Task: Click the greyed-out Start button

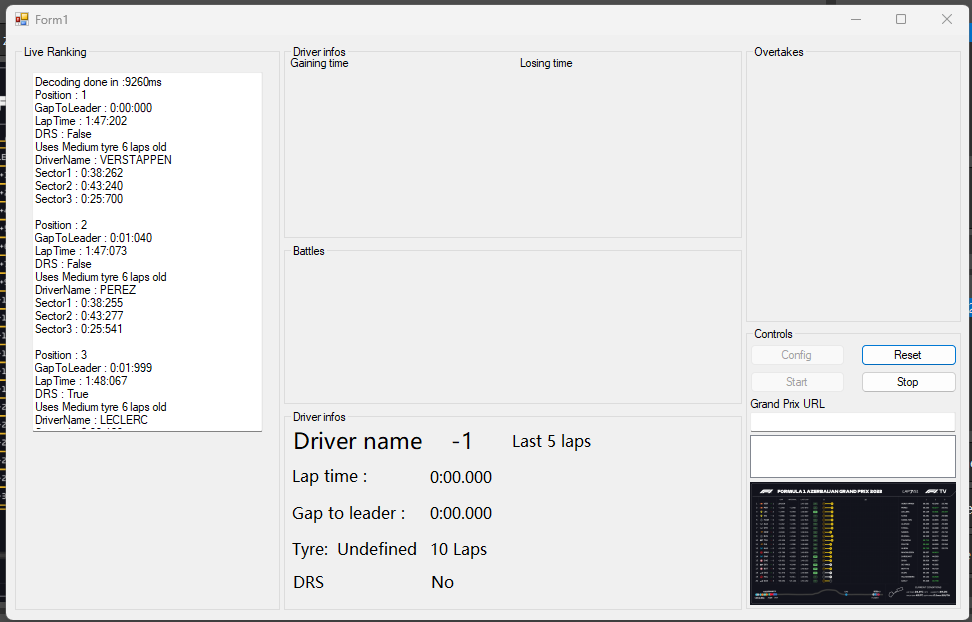Action: tap(797, 382)
